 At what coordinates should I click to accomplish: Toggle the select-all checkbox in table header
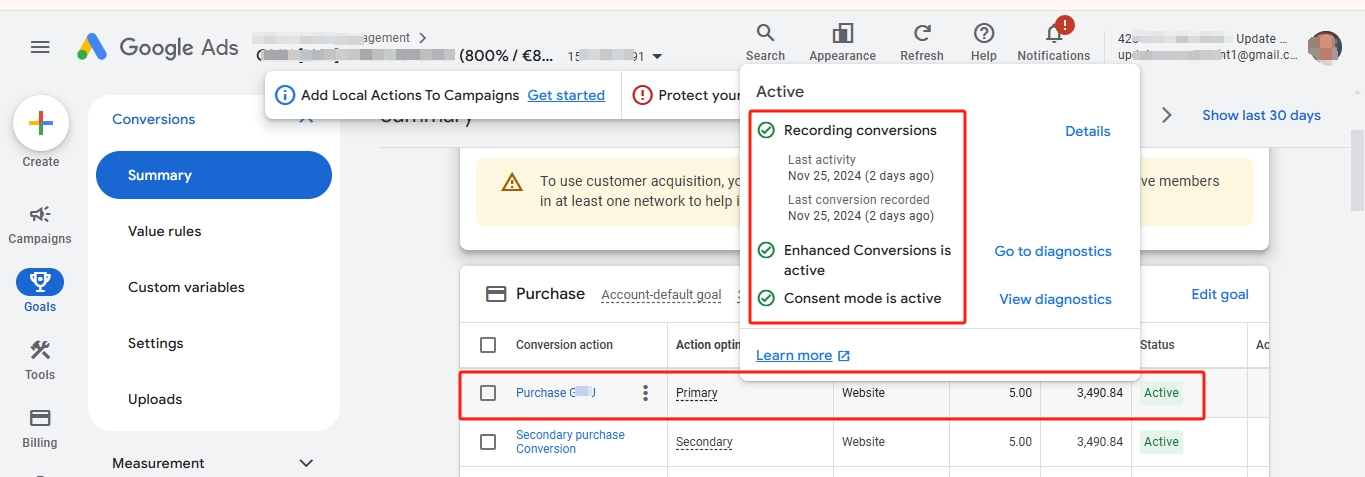pos(488,345)
